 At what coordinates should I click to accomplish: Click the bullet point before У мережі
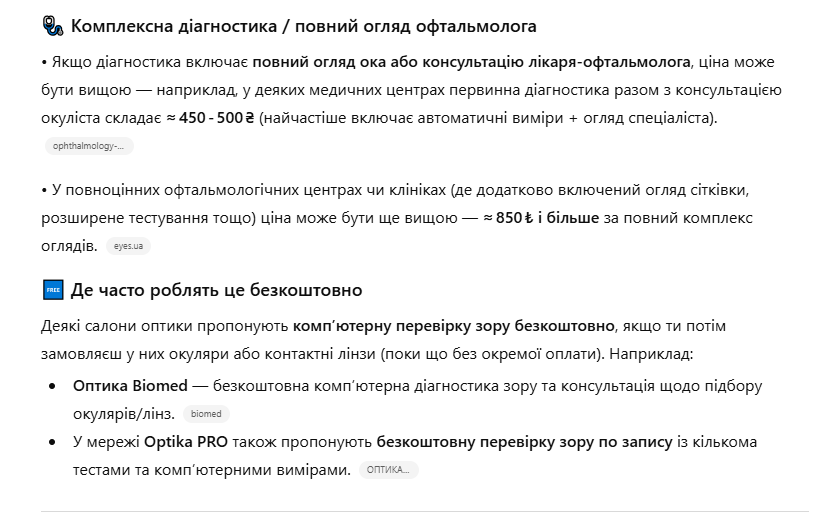point(52,441)
